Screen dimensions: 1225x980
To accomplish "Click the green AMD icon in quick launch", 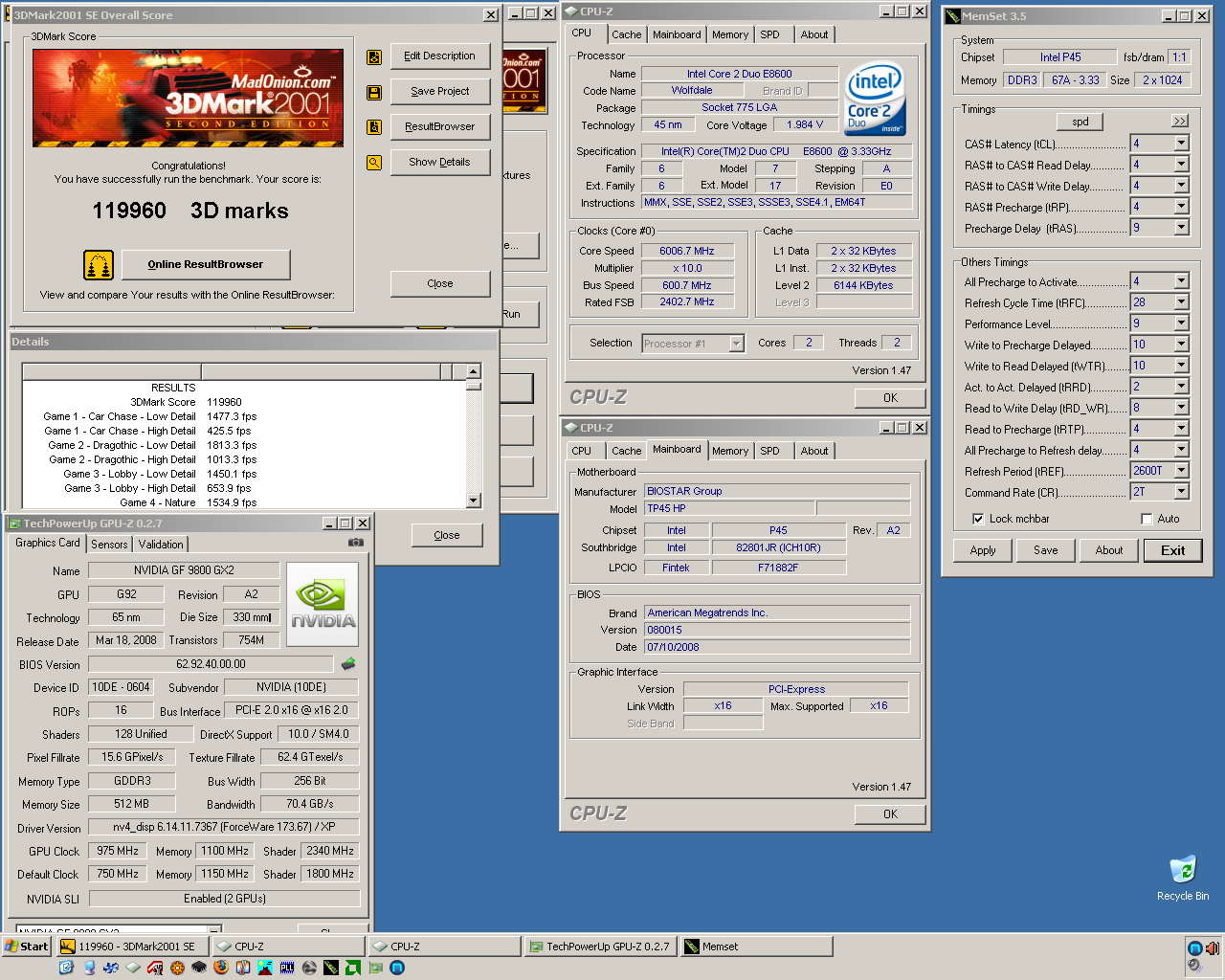I will (x=353, y=968).
